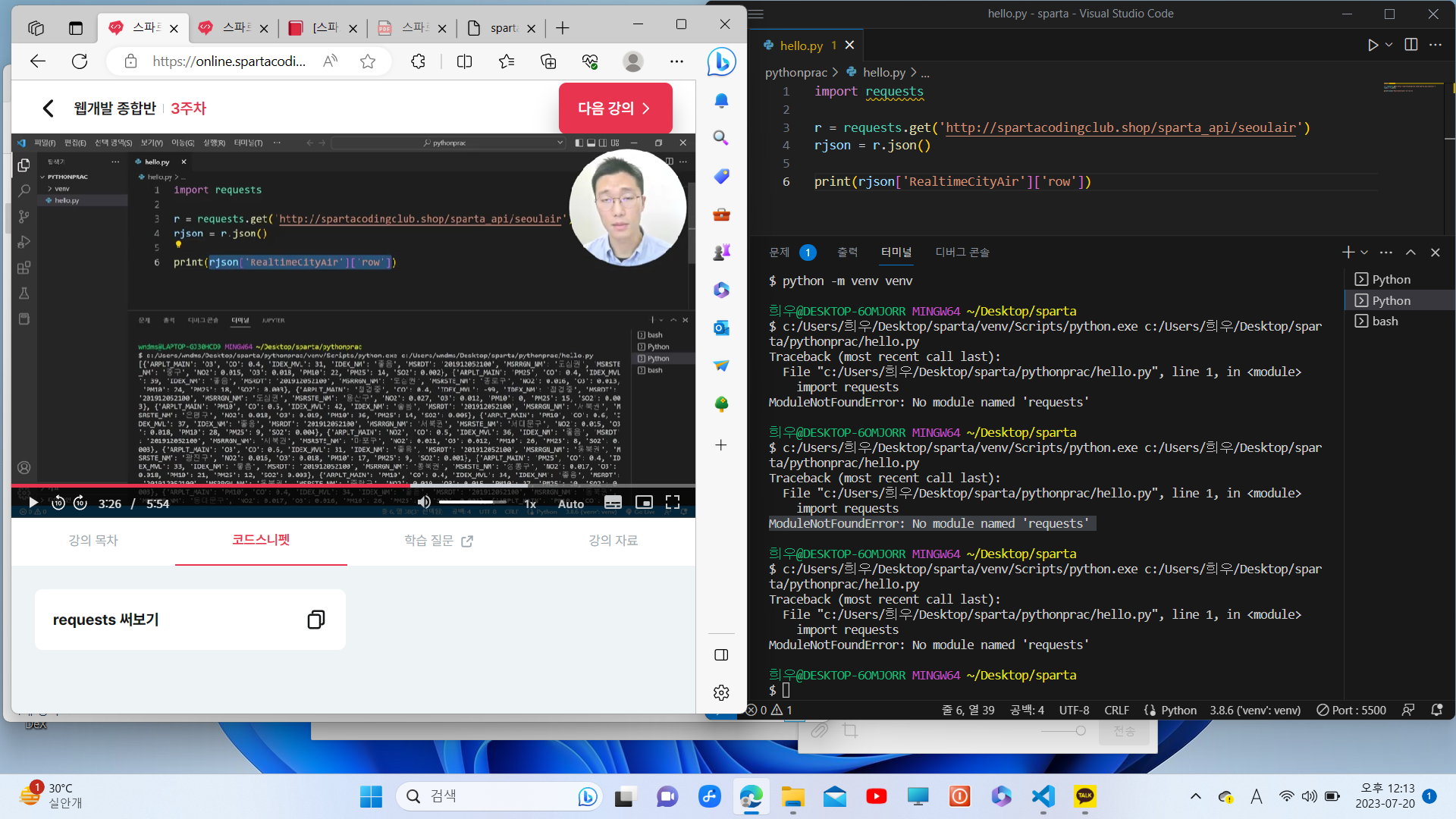Open run options dropdown arrow

[x=1389, y=45]
